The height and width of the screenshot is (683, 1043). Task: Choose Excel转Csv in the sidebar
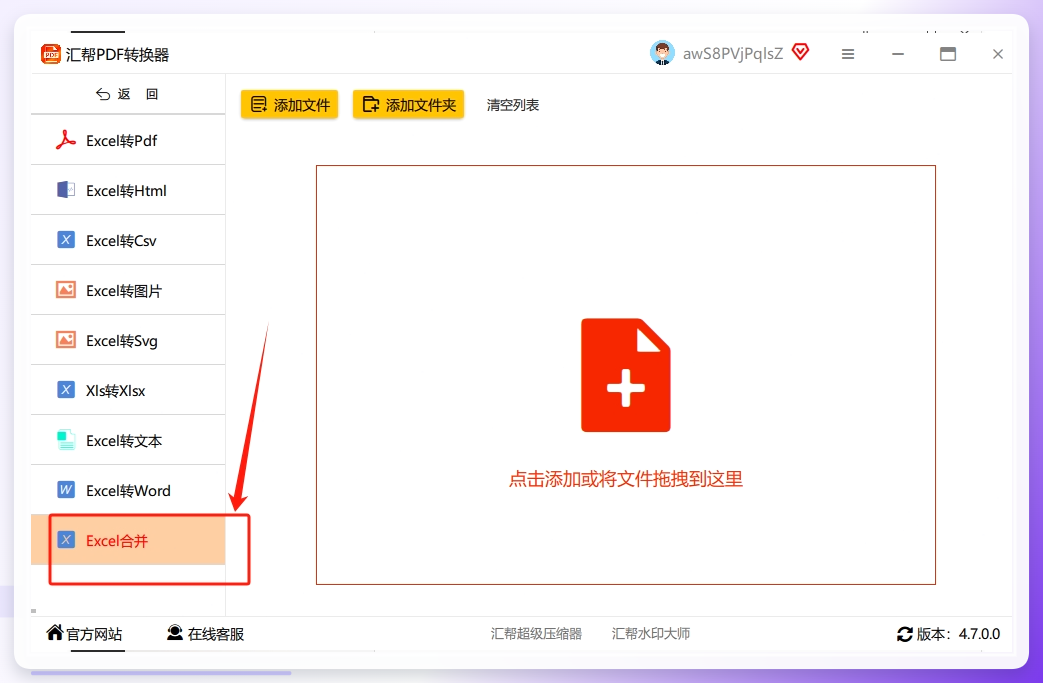click(x=128, y=240)
